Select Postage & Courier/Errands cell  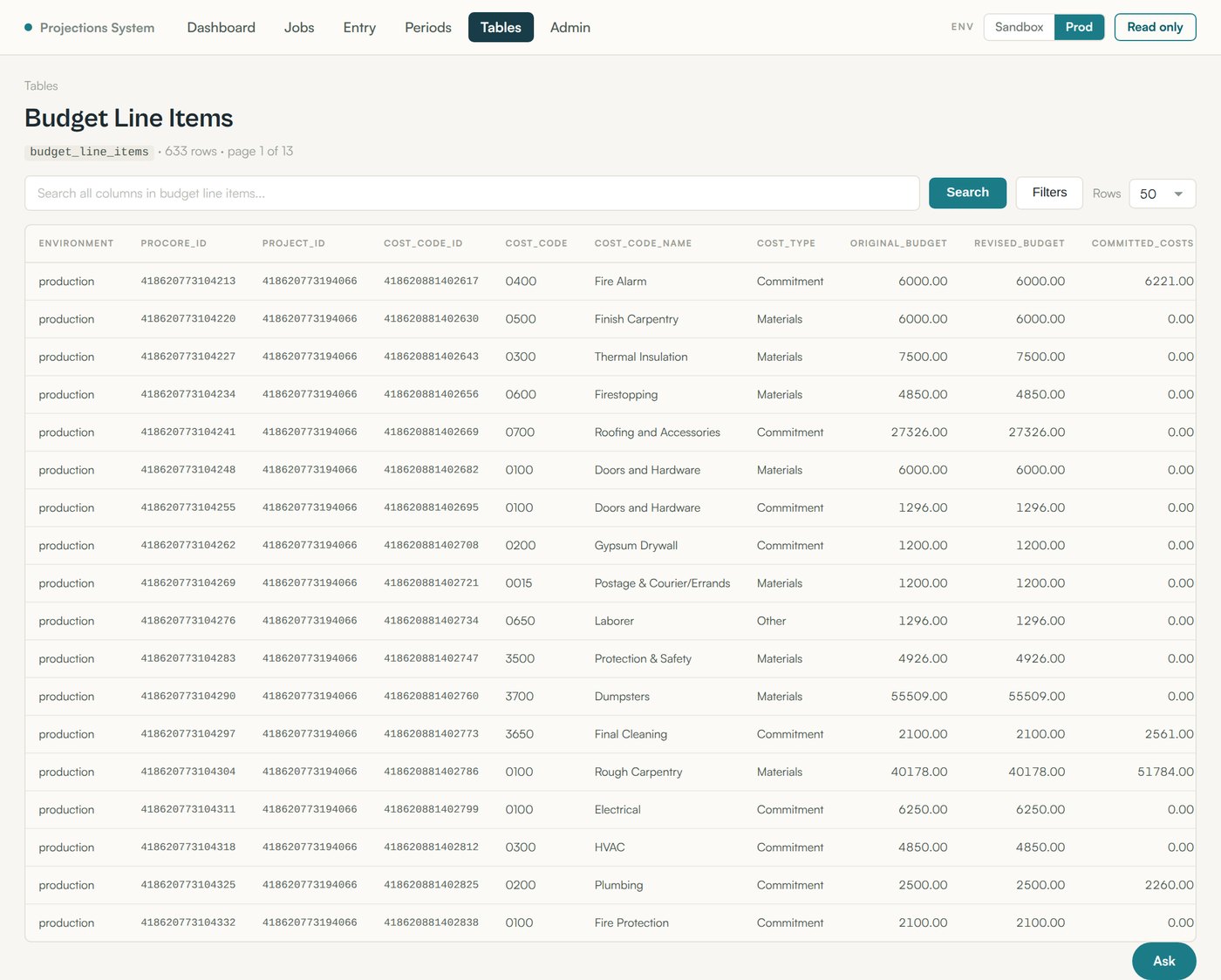click(x=662, y=583)
